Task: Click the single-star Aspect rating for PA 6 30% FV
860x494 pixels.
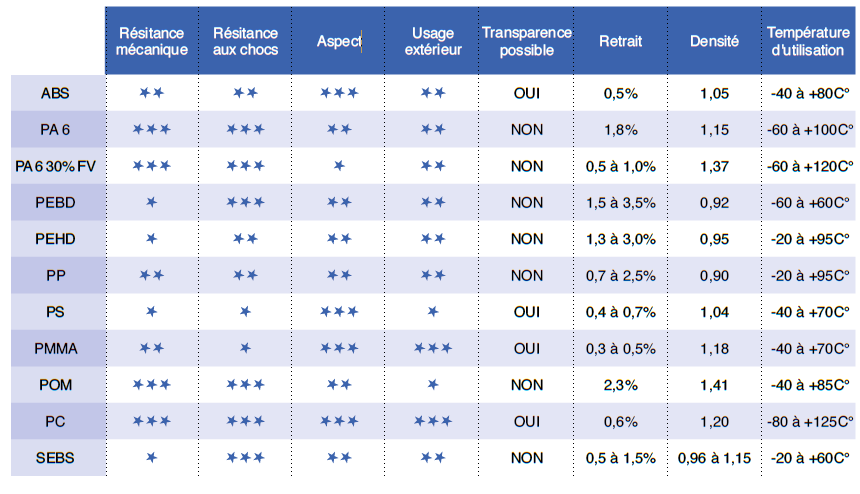Action: (x=339, y=166)
